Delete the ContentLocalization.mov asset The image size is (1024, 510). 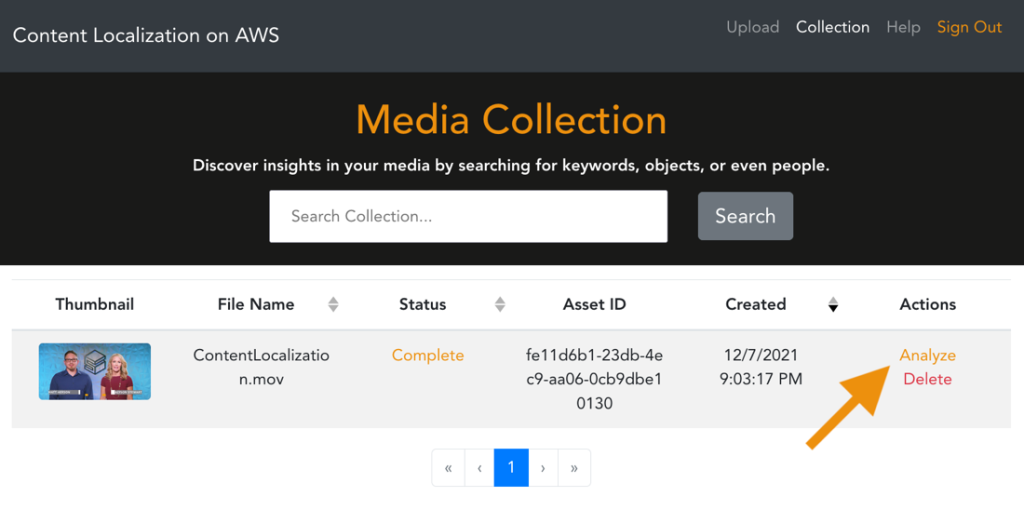927,379
